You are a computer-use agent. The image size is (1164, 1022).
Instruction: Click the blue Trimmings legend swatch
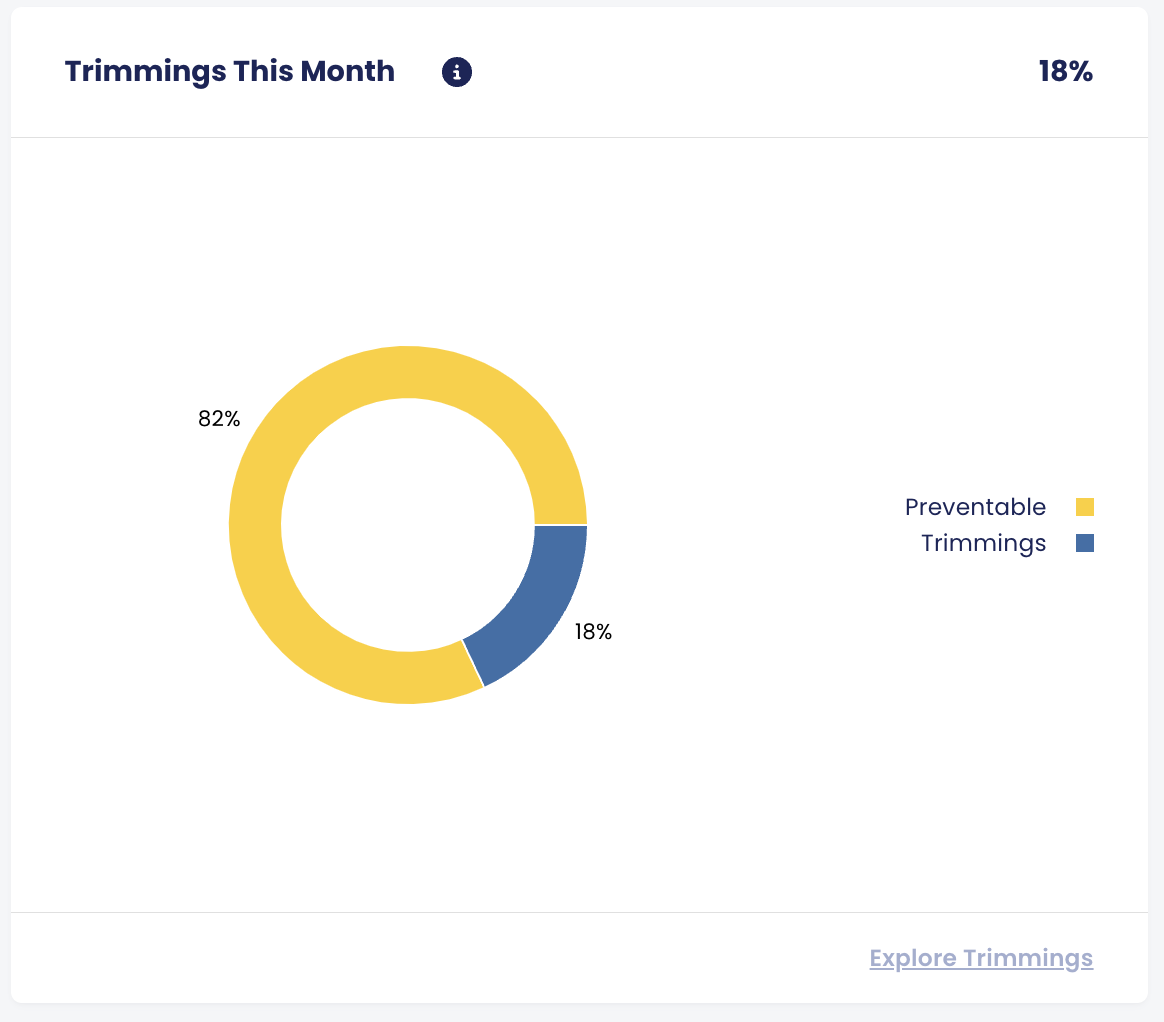(x=1085, y=543)
